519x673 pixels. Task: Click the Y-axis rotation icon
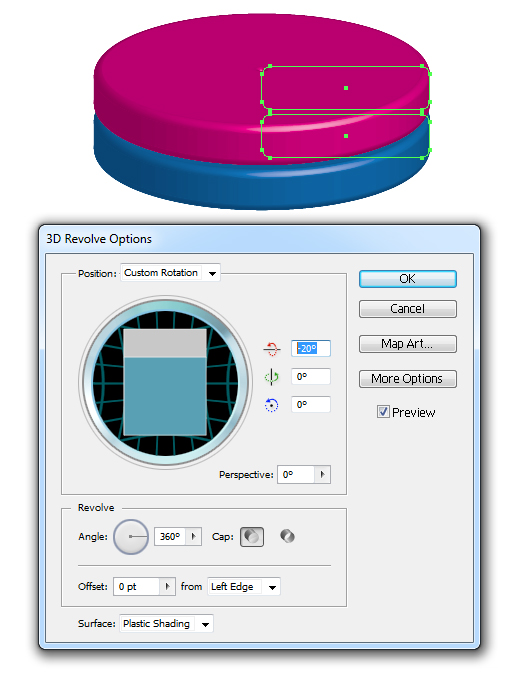coord(271,377)
